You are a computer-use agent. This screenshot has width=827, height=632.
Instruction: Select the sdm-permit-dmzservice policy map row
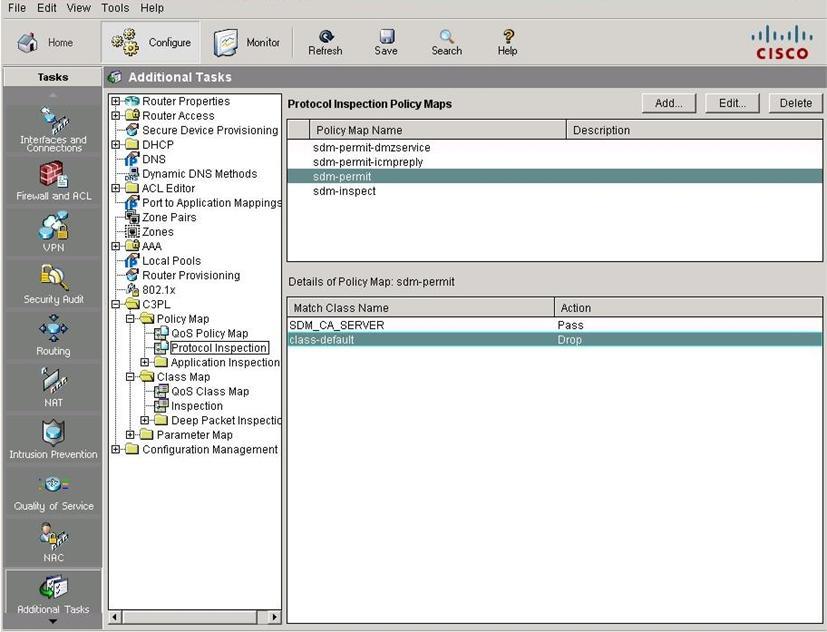[x=555, y=147]
